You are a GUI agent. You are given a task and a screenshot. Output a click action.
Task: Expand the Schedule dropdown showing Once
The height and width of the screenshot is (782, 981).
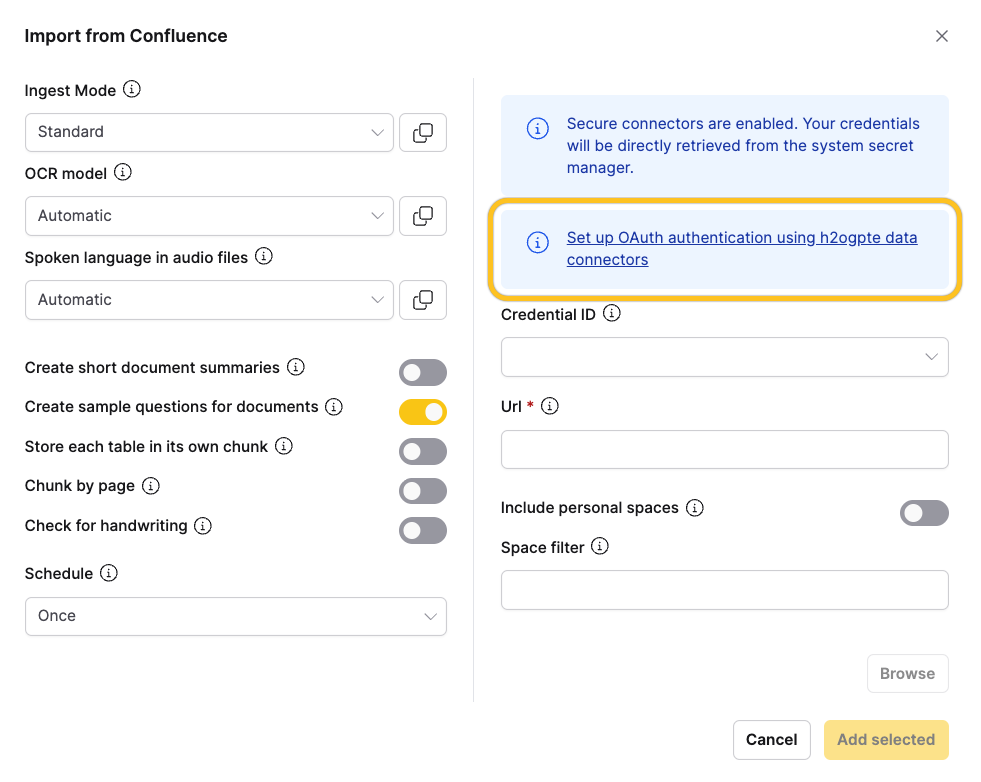coord(235,616)
